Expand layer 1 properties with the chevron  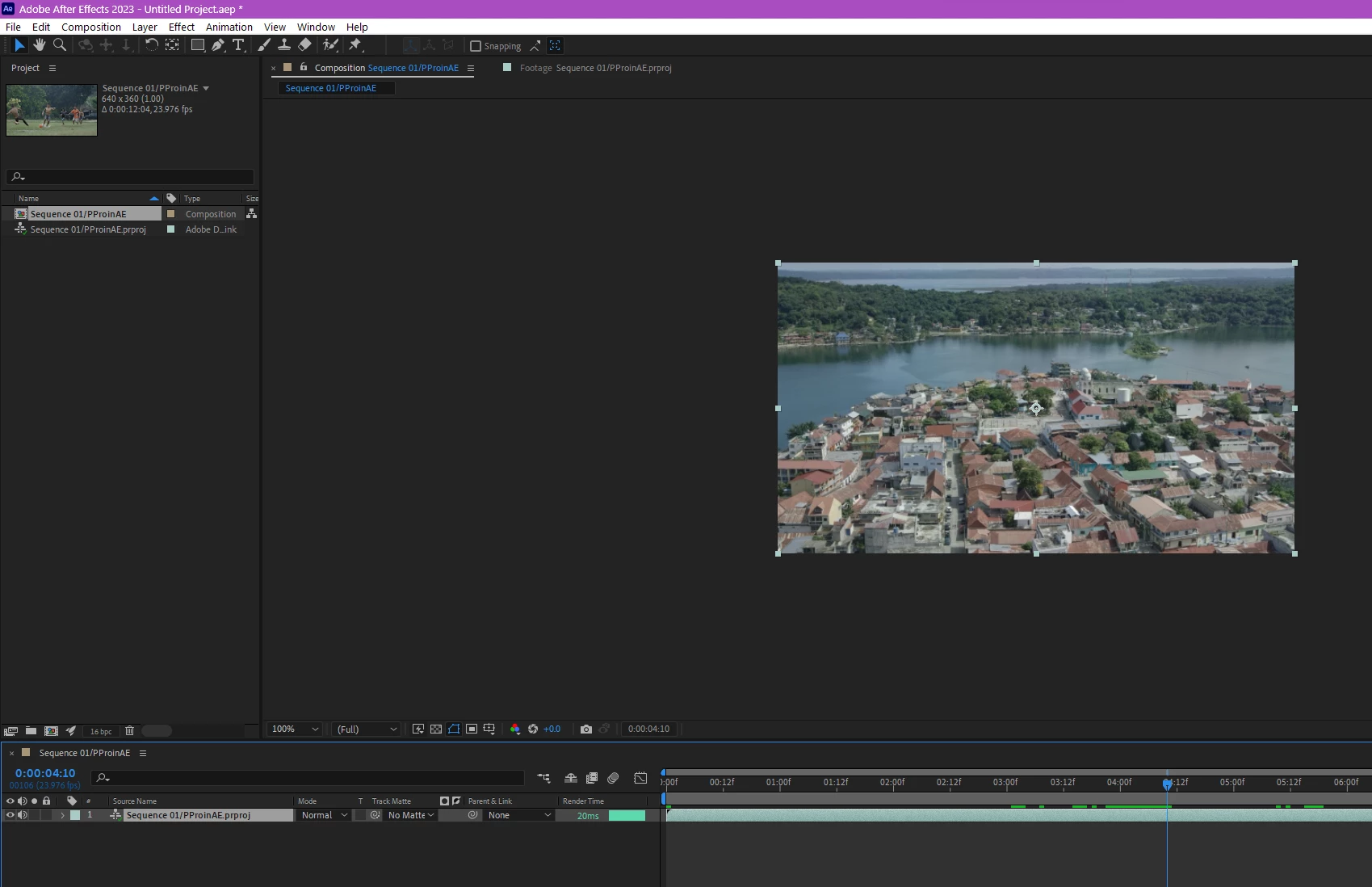pos(62,815)
